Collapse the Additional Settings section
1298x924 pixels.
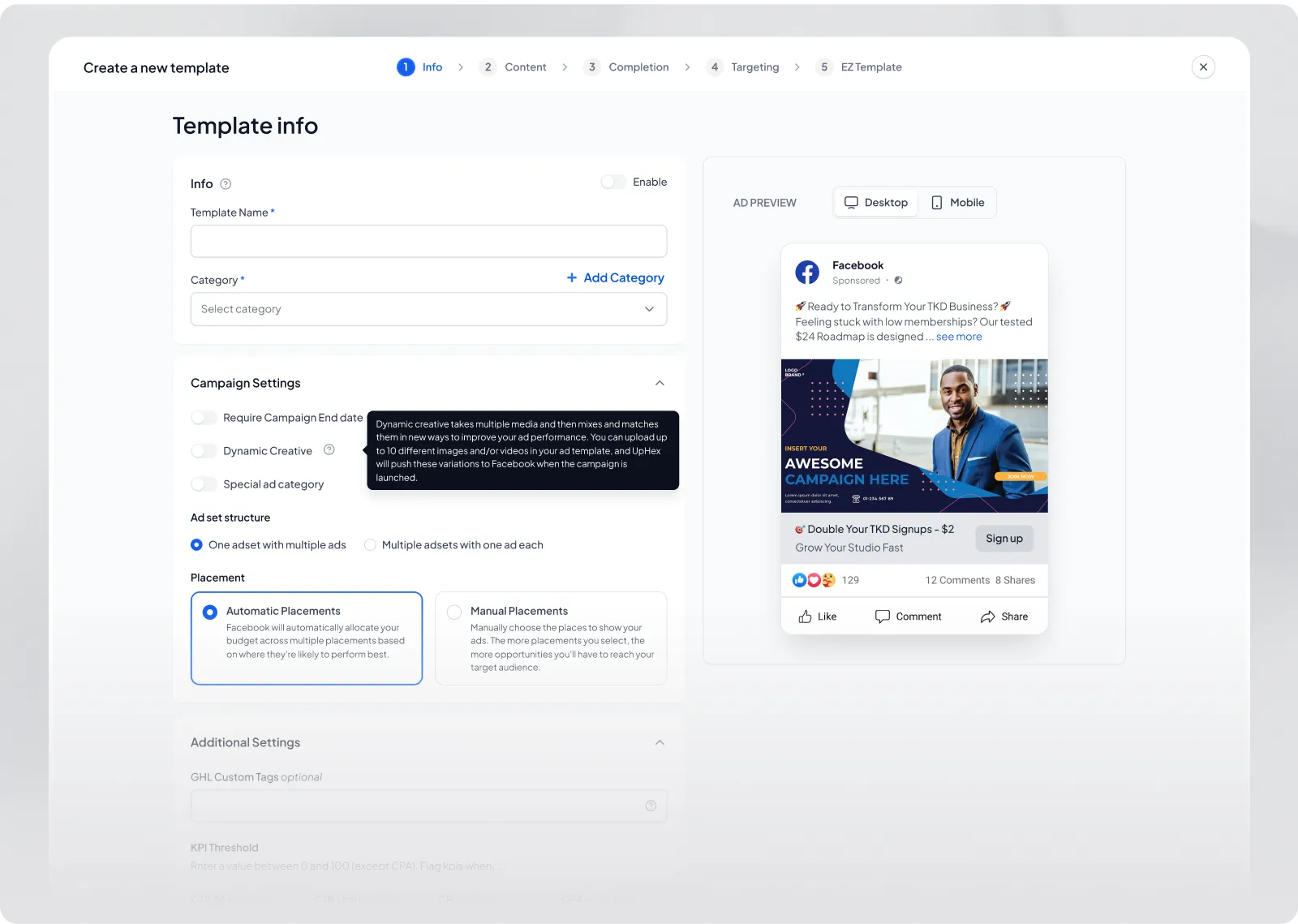660,742
